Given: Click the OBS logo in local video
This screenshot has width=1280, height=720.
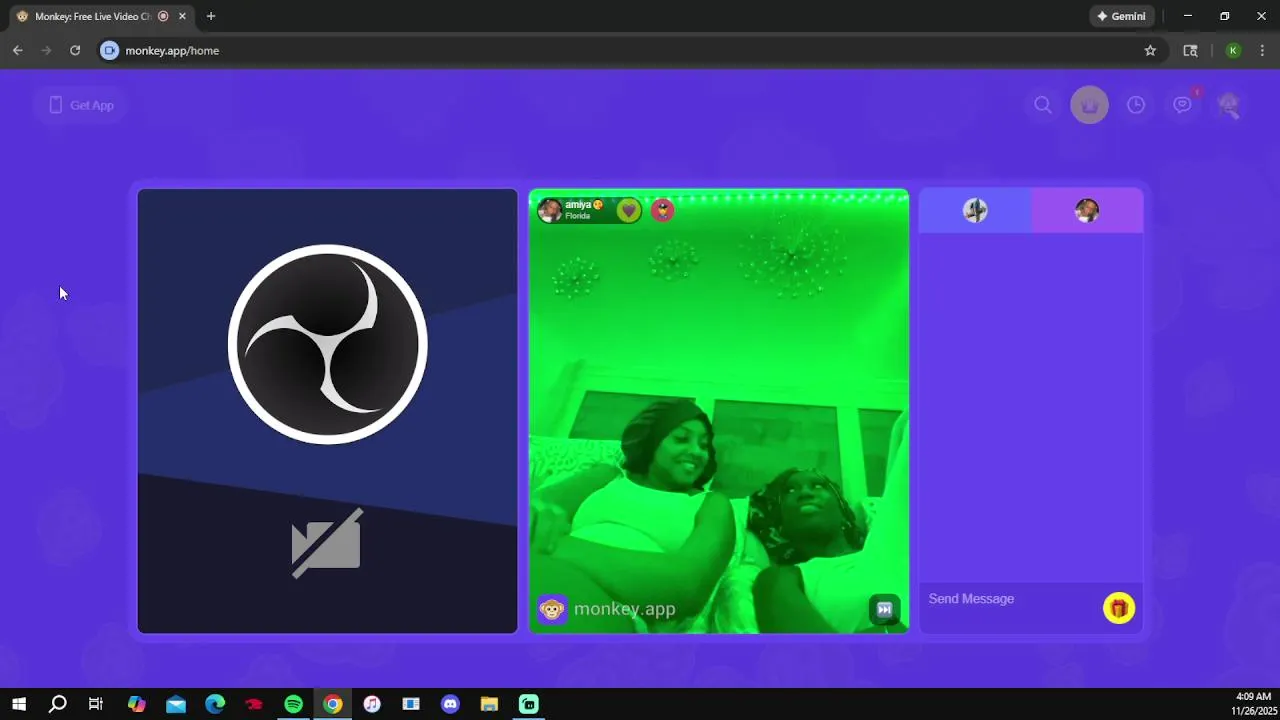Looking at the screenshot, I should tap(328, 344).
